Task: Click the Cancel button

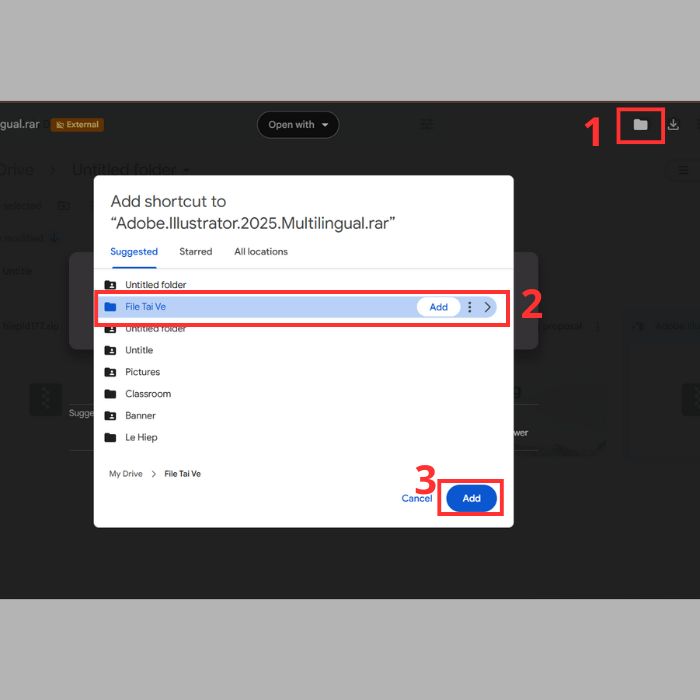Action: 417,498
